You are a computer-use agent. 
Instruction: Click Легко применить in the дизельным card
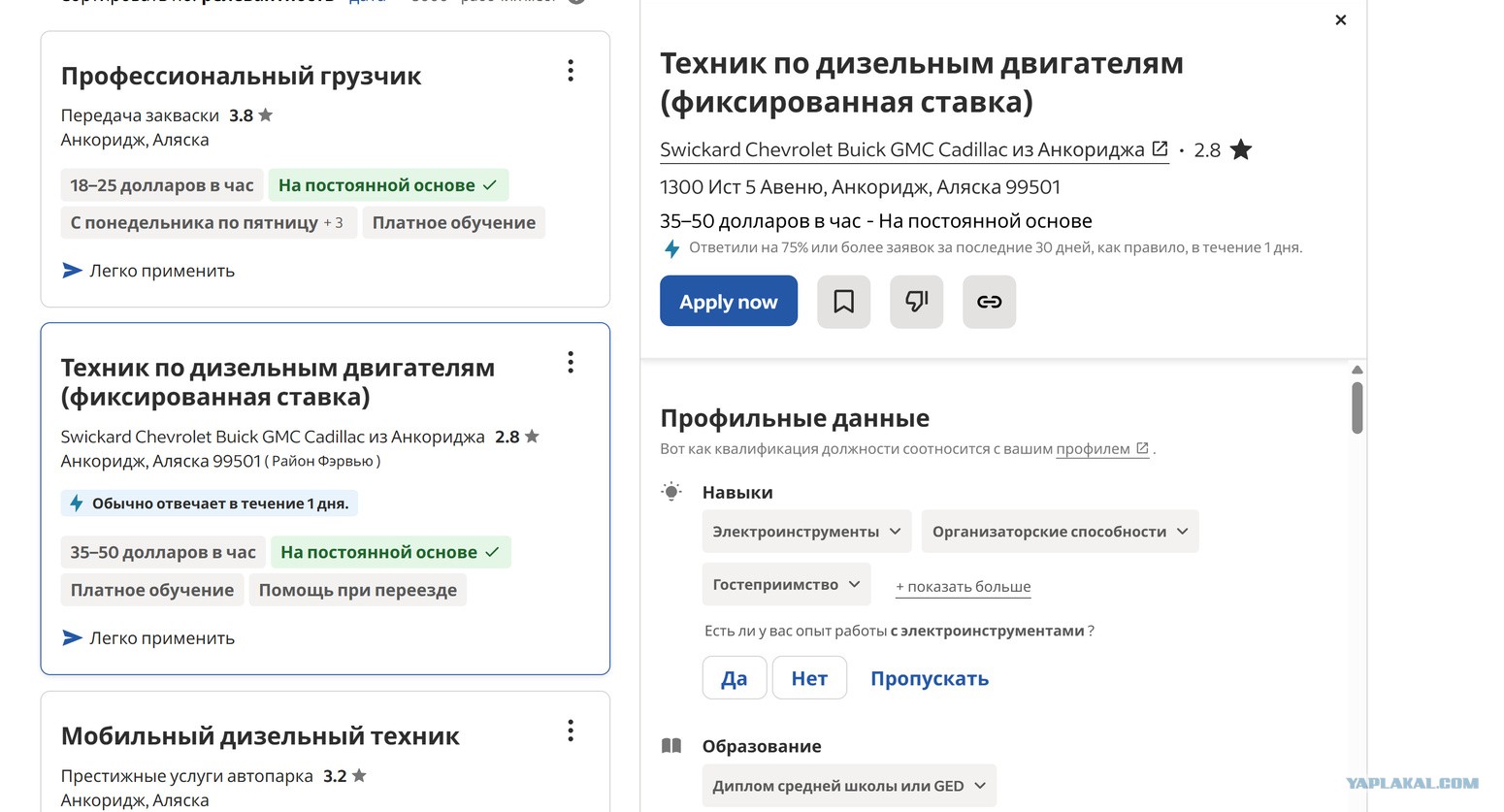148,638
